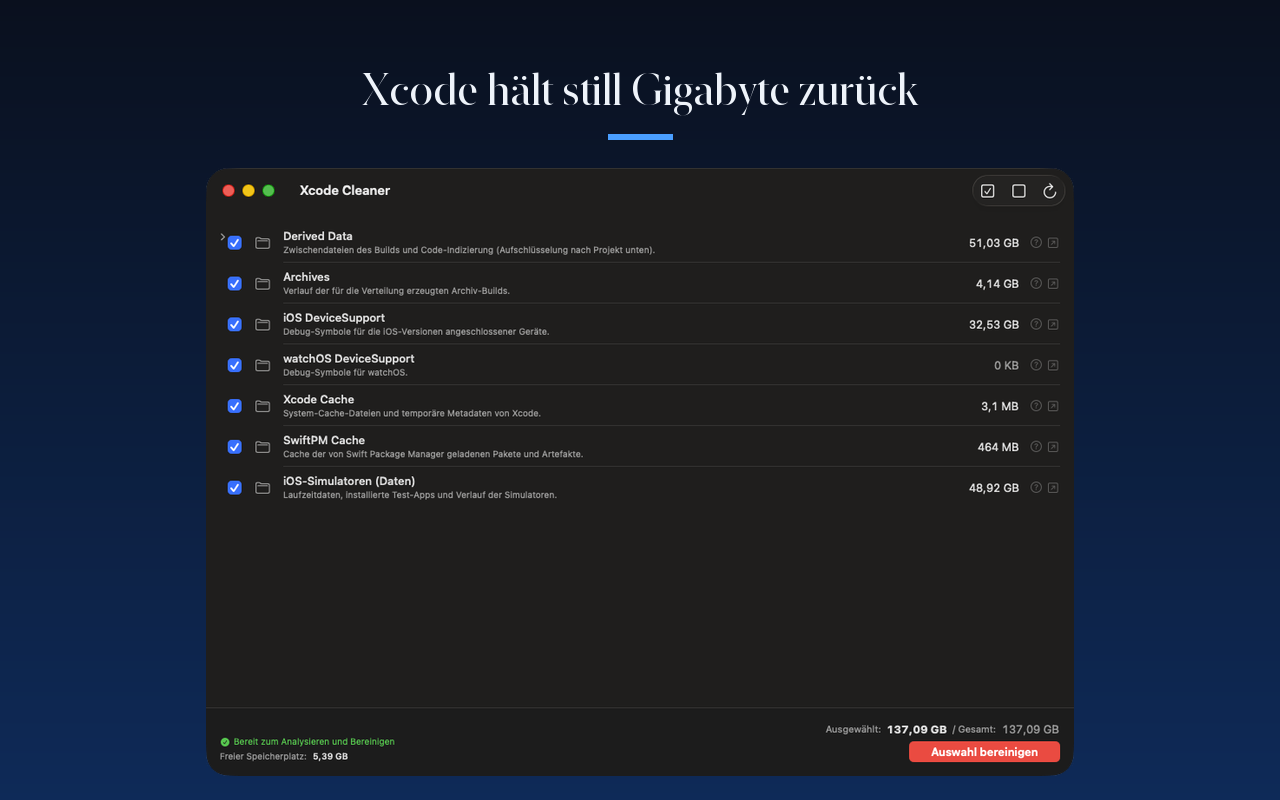1280x800 pixels.
Task: Click the Derived Data folder icon
Action: 263,243
